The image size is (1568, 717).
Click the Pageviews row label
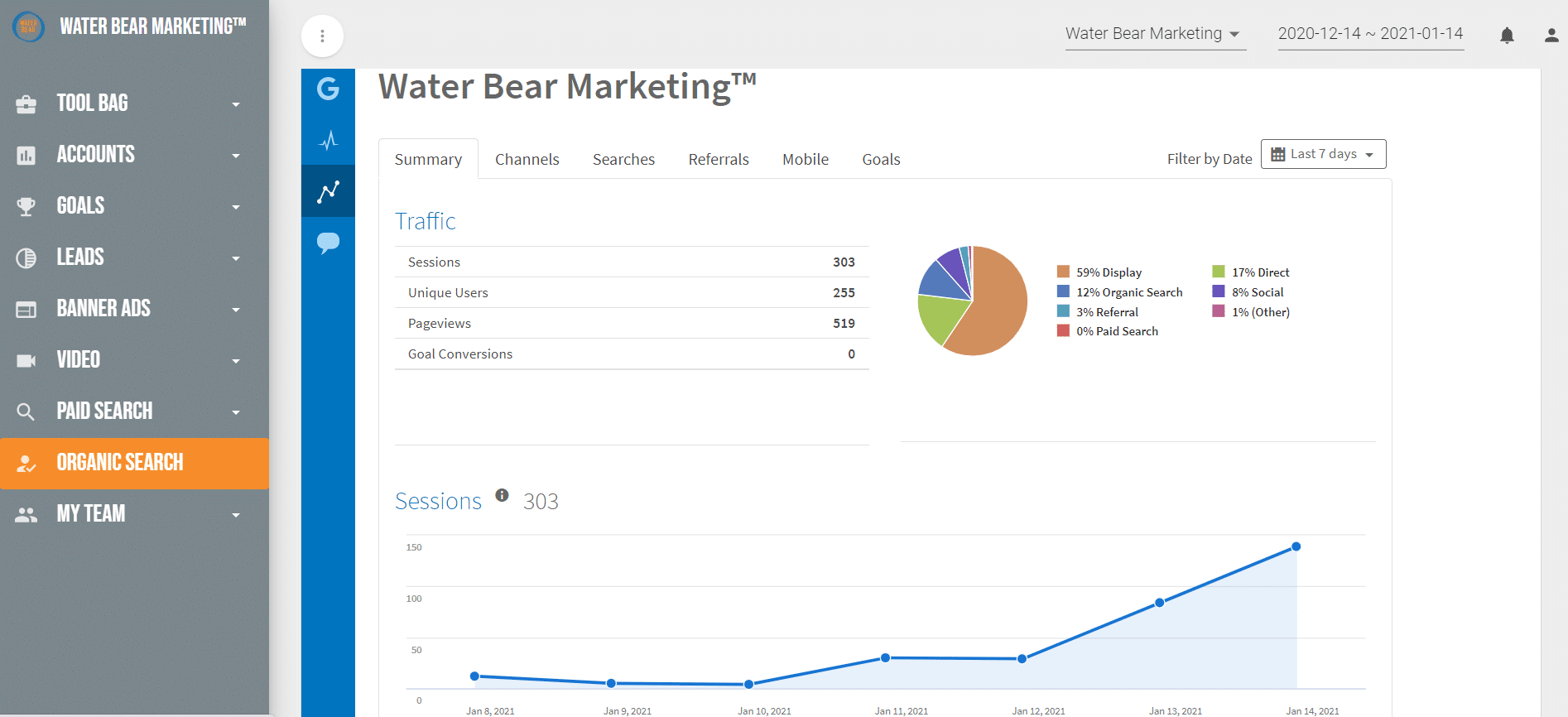click(440, 323)
